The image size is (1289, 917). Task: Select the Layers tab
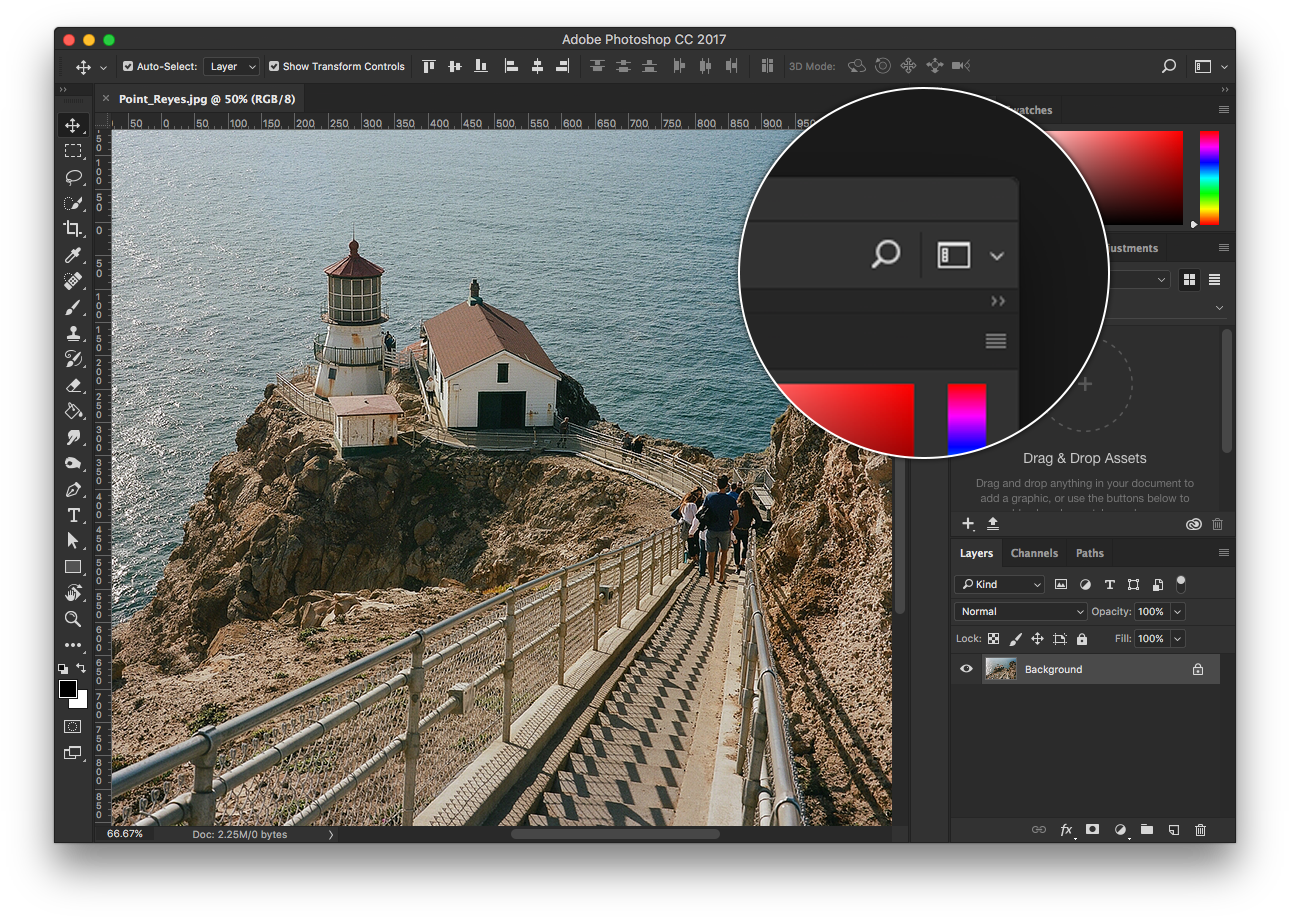point(976,553)
